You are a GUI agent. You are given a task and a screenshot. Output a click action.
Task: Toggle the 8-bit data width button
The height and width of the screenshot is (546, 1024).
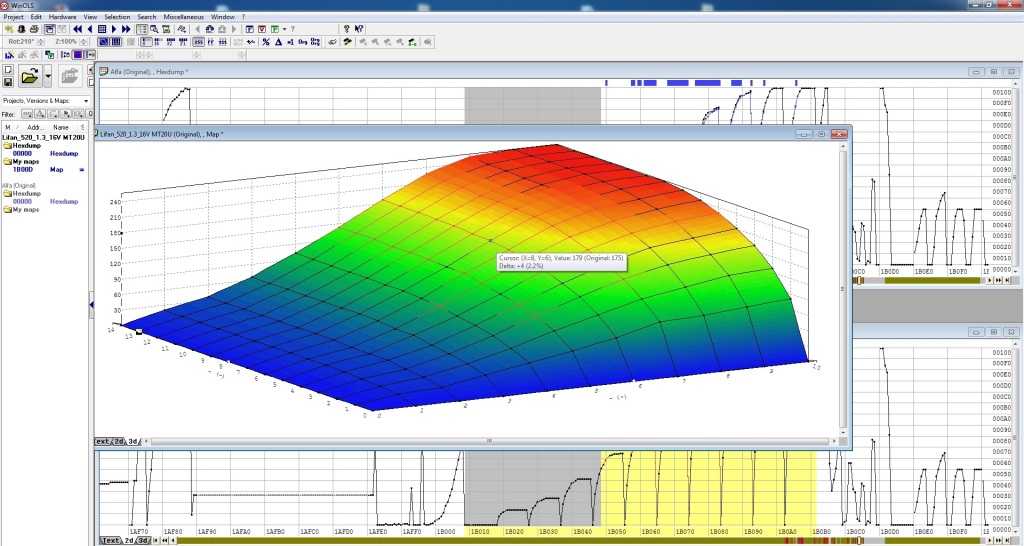coord(146,42)
